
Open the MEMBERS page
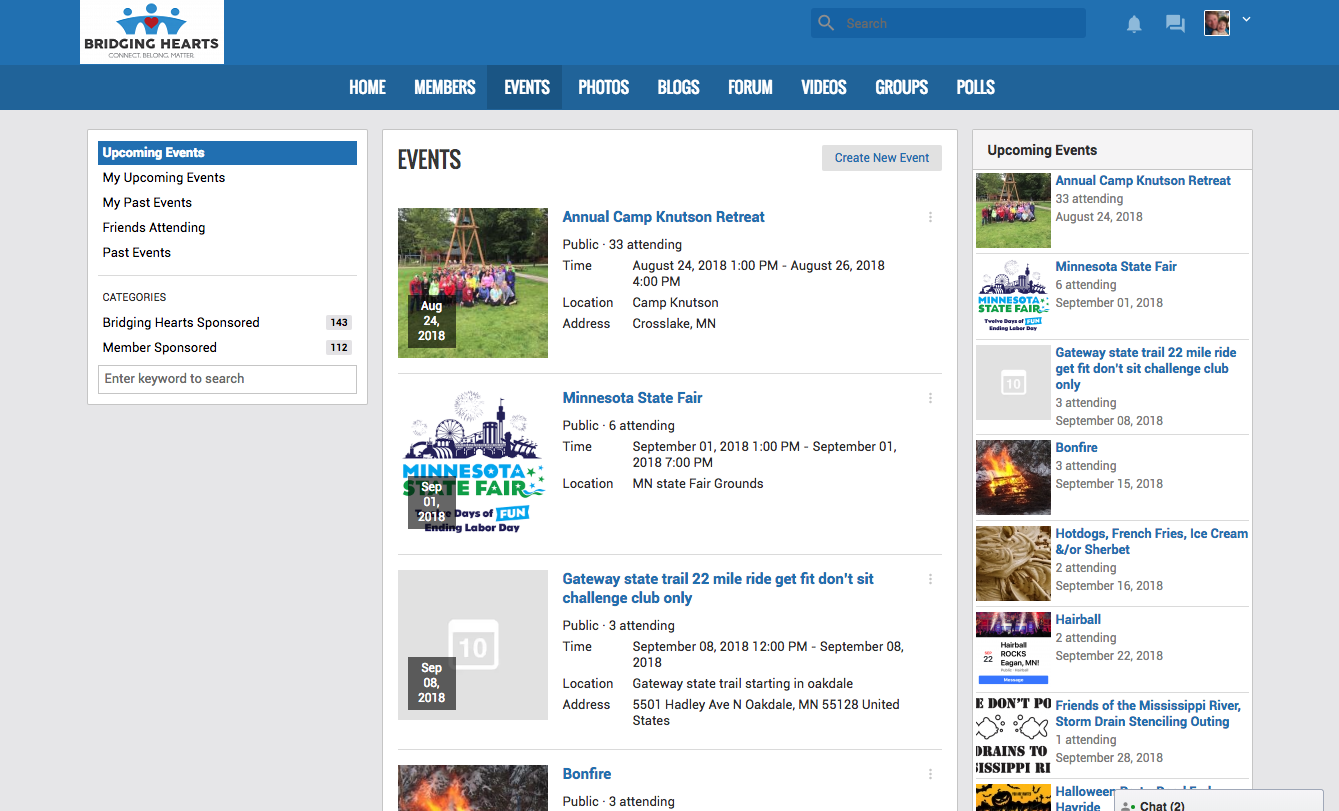click(x=445, y=88)
